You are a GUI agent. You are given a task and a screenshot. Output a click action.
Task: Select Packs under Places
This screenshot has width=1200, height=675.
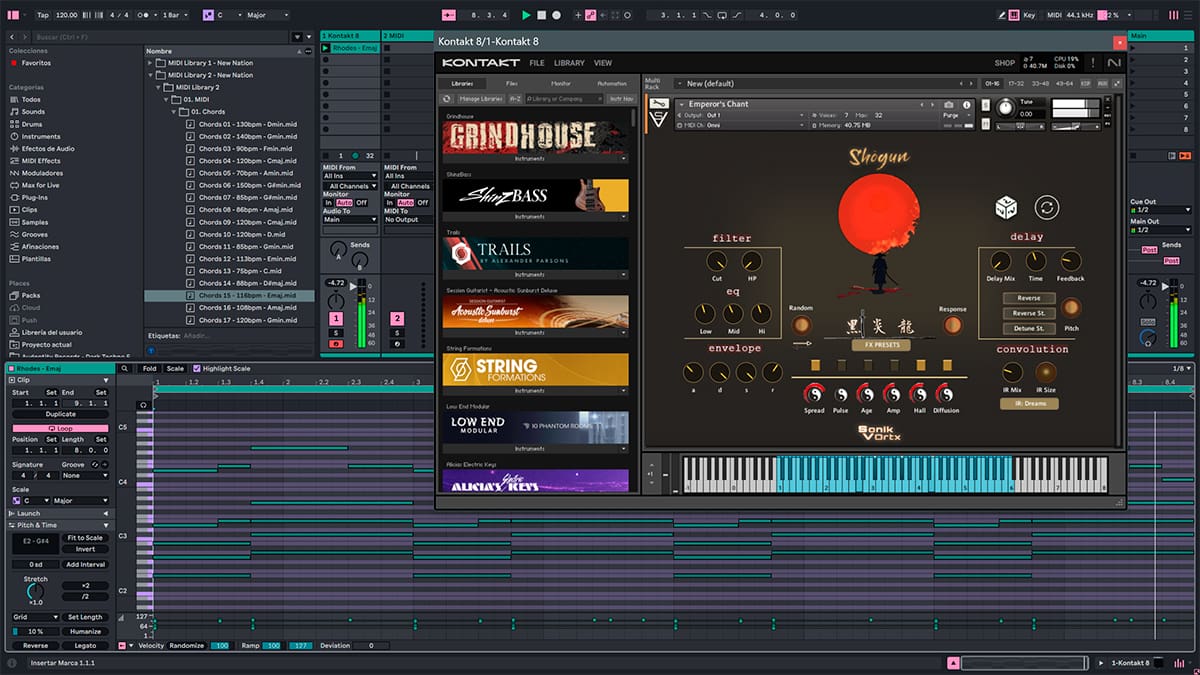click(x=30, y=295)
